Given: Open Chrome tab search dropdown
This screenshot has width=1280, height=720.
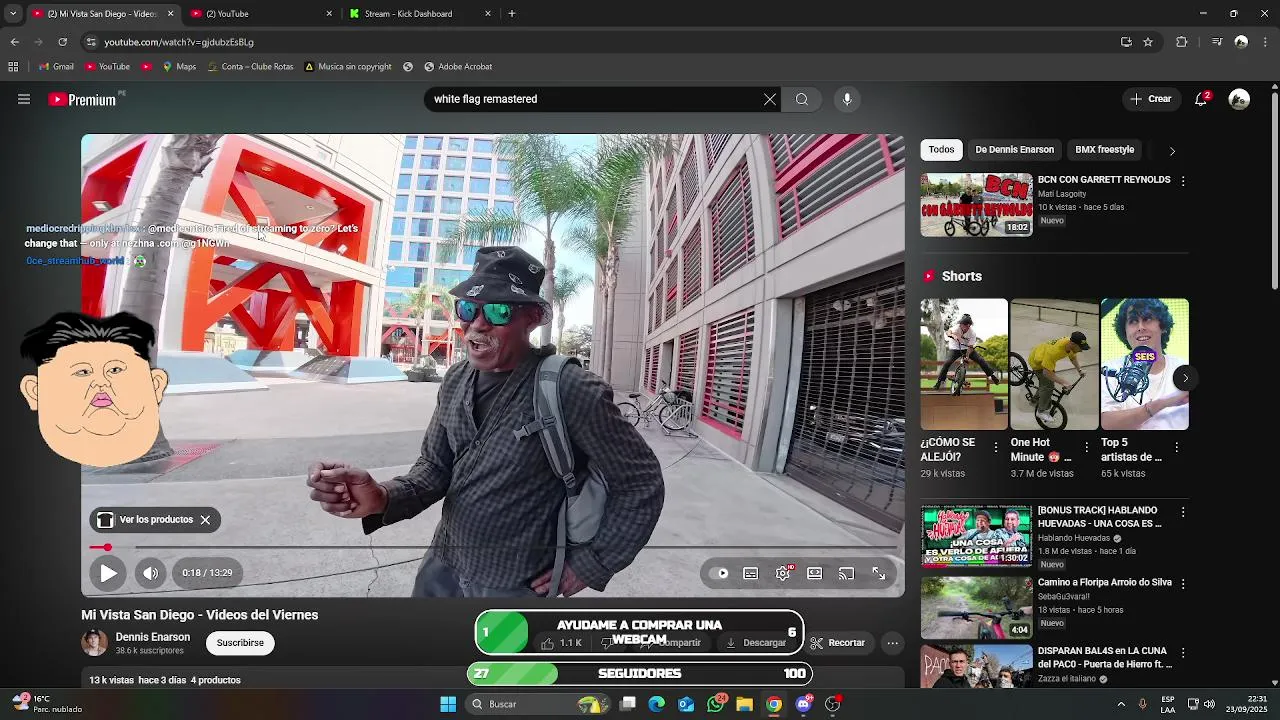Looking at the screenshot, I should [x=13, y=14].
